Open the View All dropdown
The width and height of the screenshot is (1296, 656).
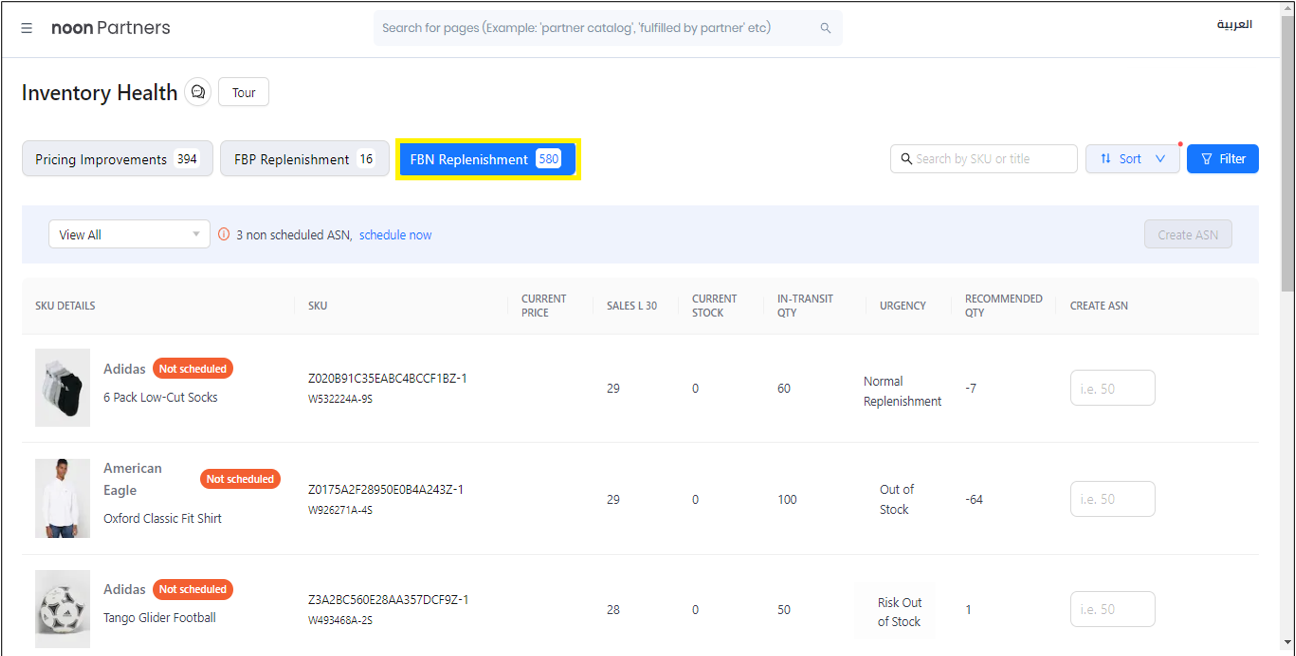[129, 235]
